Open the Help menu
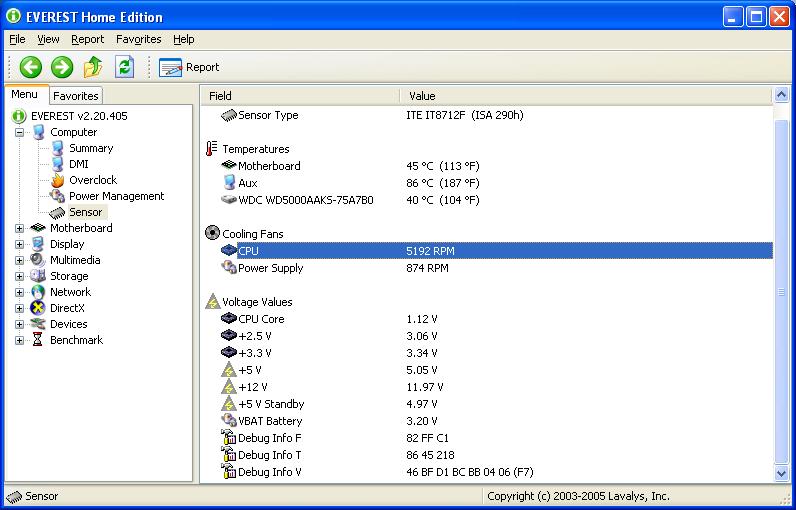Image resolution: width=796 pixels, height=510 pixels. (x=184, y=39)
